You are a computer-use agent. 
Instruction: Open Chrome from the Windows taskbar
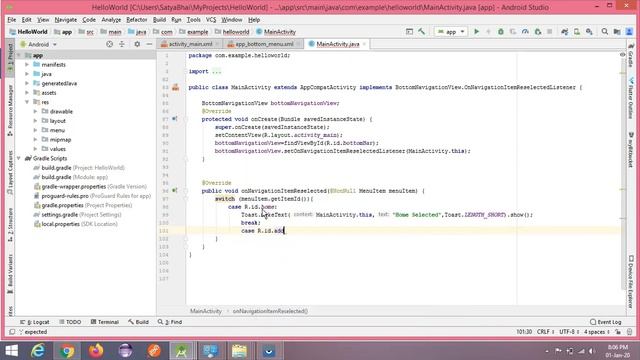pyautogui.click(x=67, y=351)
